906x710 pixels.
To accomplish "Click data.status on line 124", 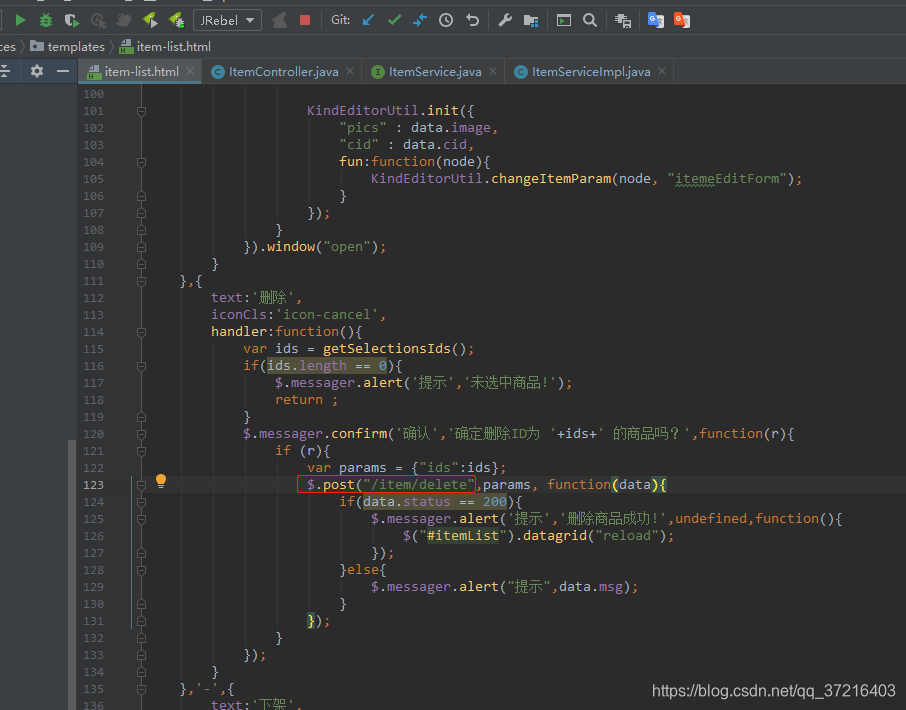I will [407, 502].
